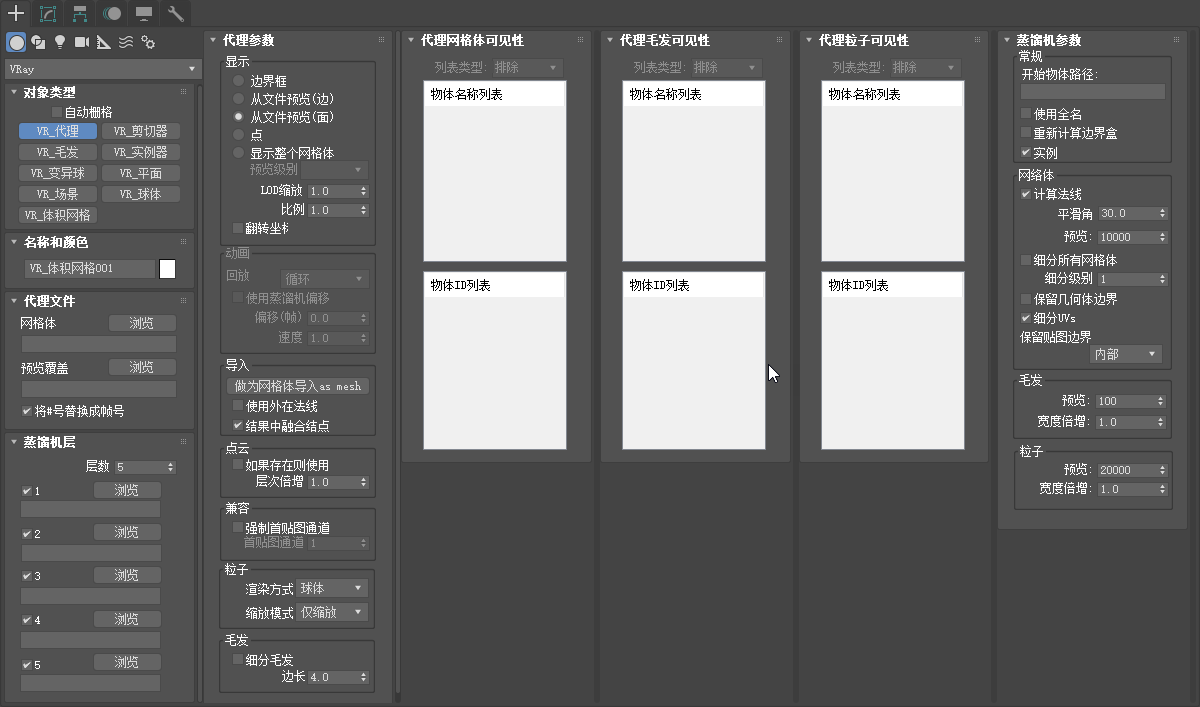
Task: Select the Space Warps category icon
Action: click(x=126, y=42)
